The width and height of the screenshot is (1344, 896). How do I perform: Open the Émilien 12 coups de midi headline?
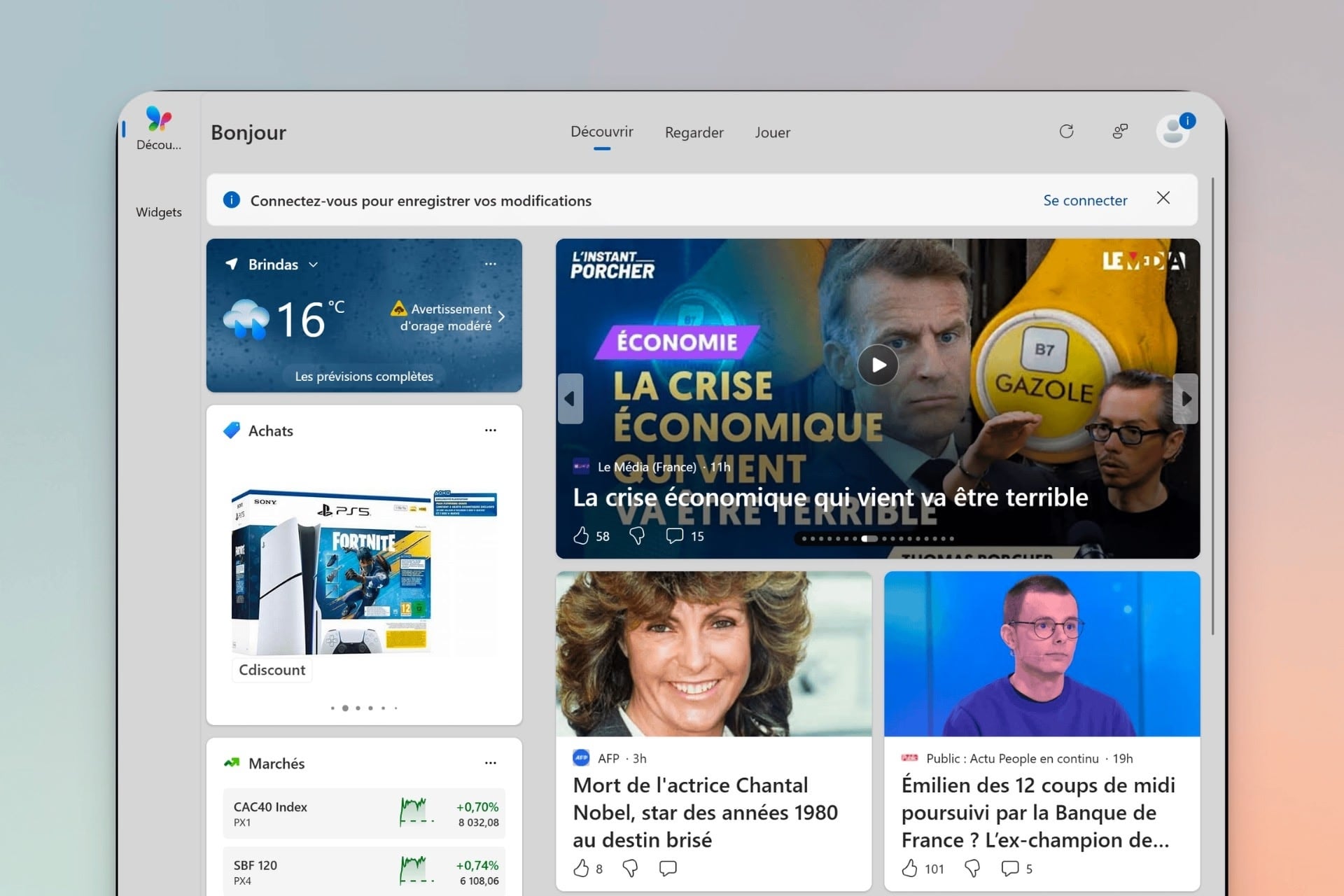pyautogui.click(x=1038, y=812)
